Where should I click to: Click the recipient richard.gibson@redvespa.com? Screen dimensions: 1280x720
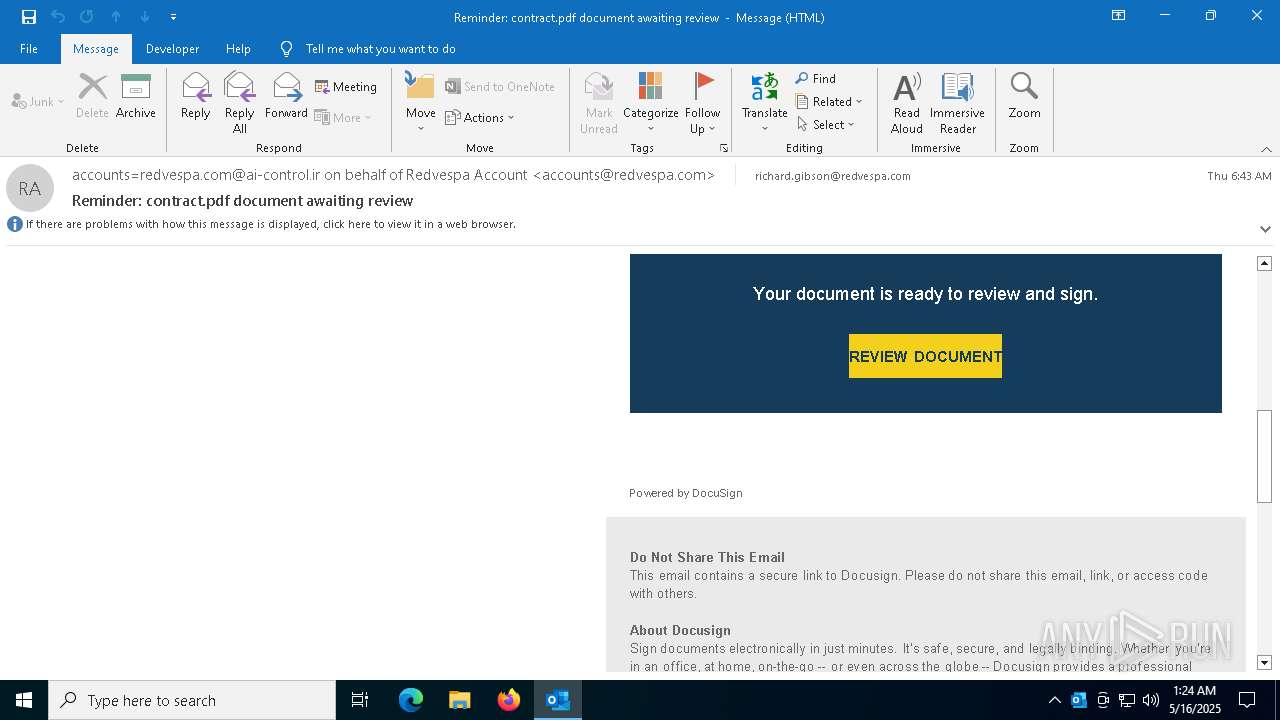pyautogui.click(x=833, y=175)
